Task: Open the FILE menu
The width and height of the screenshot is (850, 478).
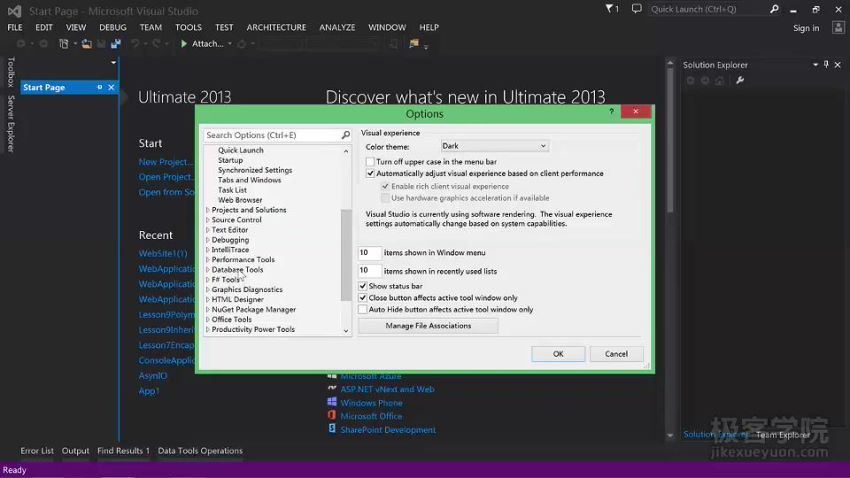Action: coord(15,27)
